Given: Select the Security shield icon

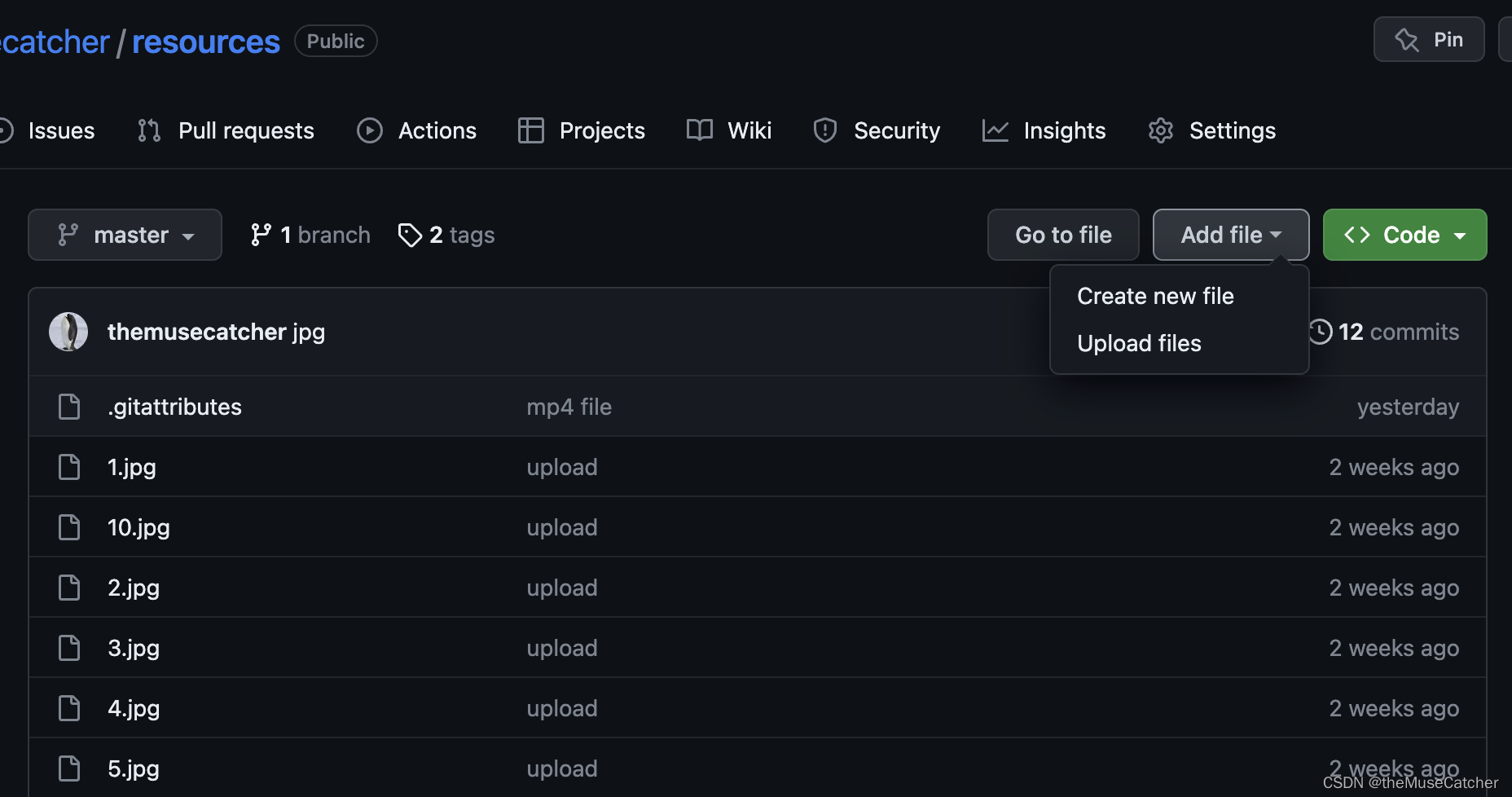Looking at the screenshot, I should pos(825,130).
